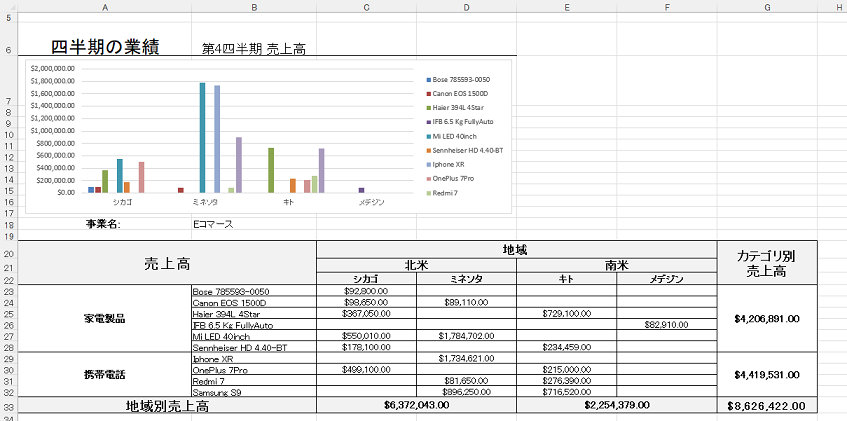Screen dimensions: 847x421
Task: Click the Redmi 7 table cell
Action: [x=254, y=381]
